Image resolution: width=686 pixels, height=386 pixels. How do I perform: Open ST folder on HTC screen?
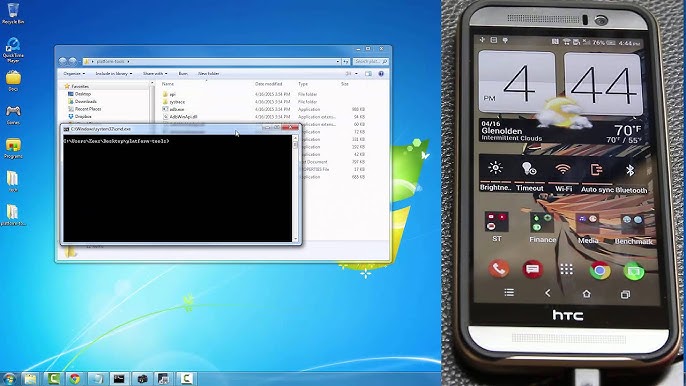click(497, 227)
